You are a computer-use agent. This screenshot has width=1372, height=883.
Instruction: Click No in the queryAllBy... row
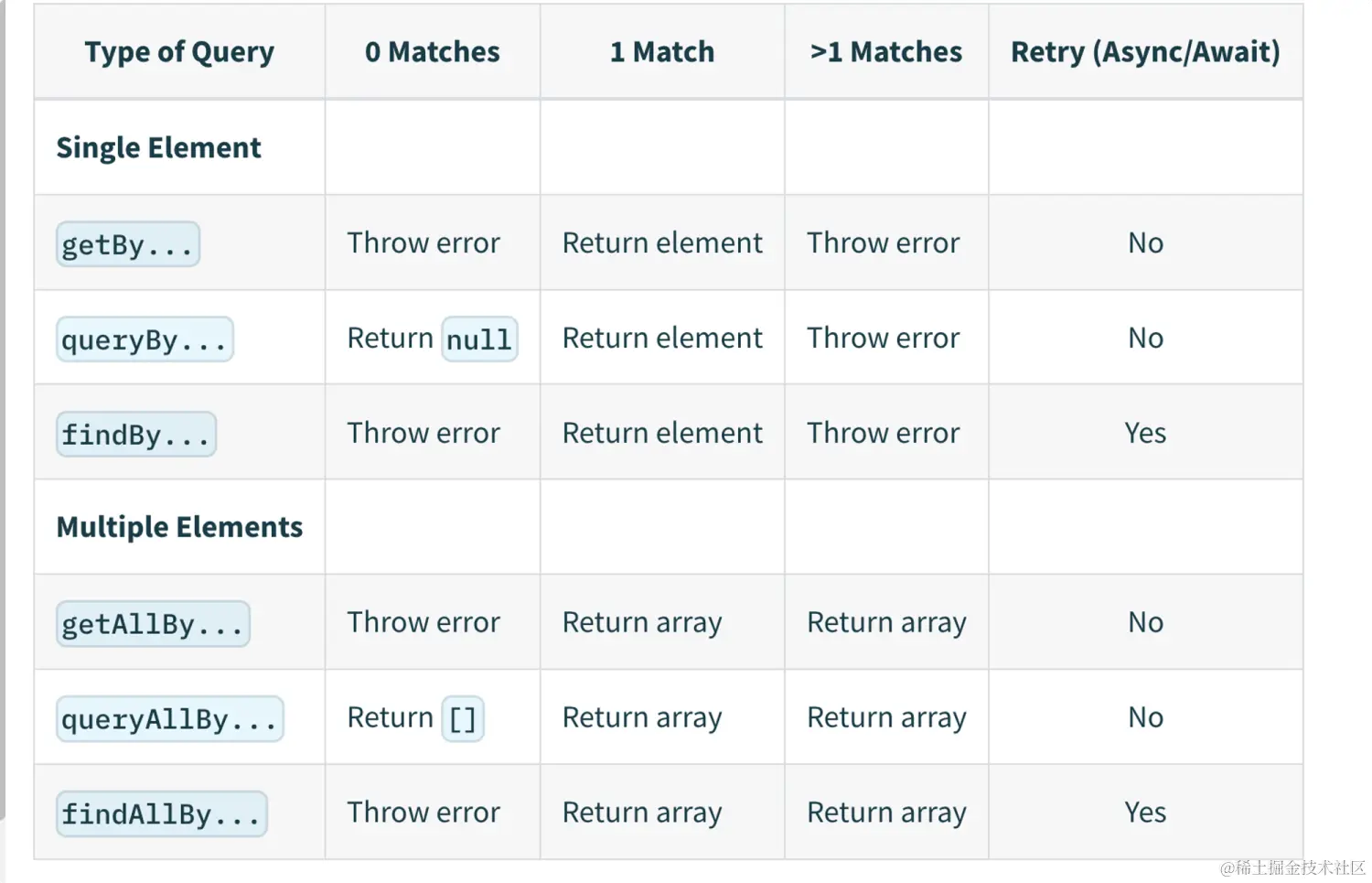[1145, 717]
